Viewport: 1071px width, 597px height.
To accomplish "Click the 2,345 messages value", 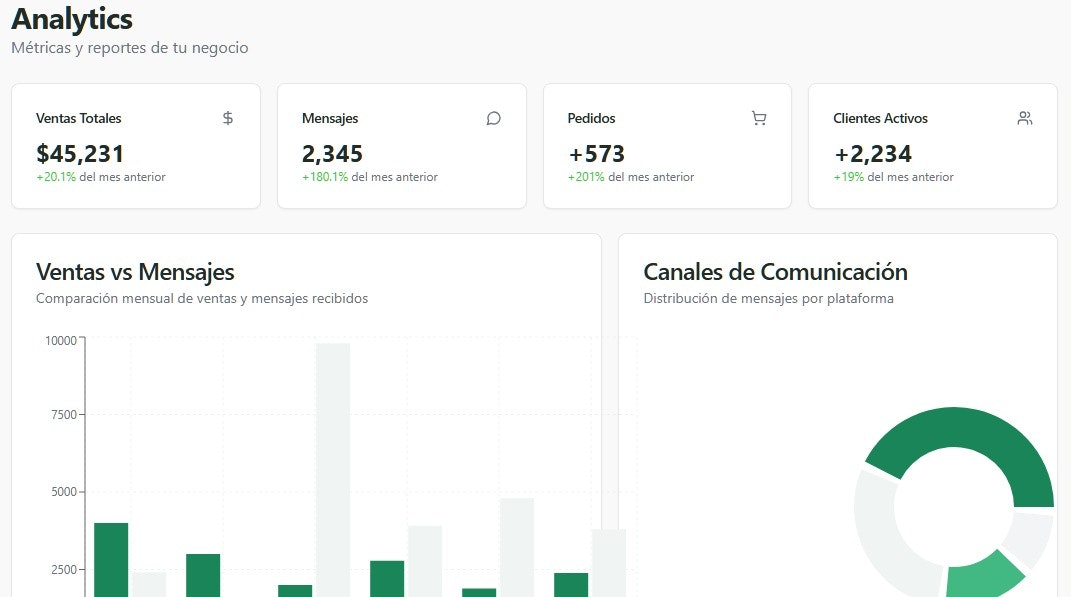I will point(332,154).
